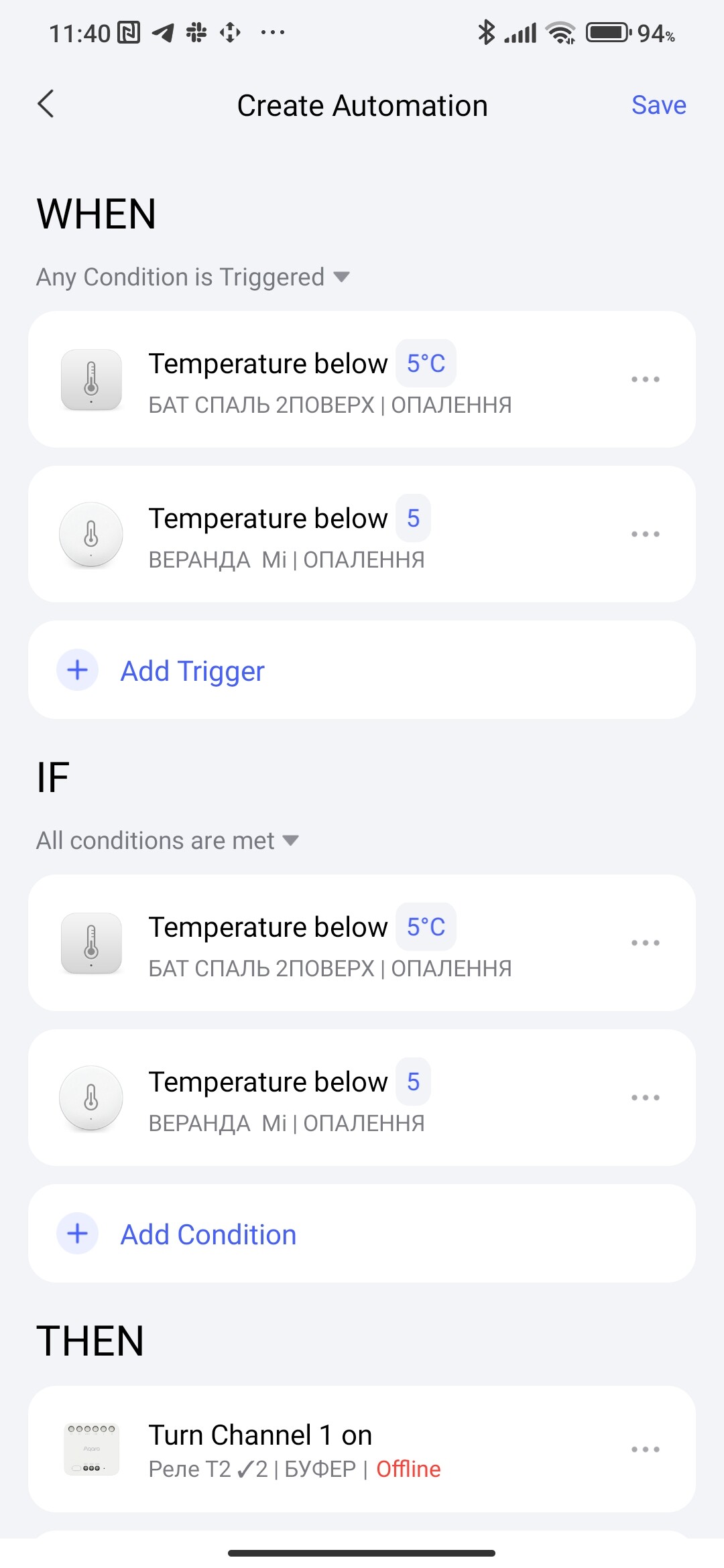Click the Add Condition link

[208, 1234]
